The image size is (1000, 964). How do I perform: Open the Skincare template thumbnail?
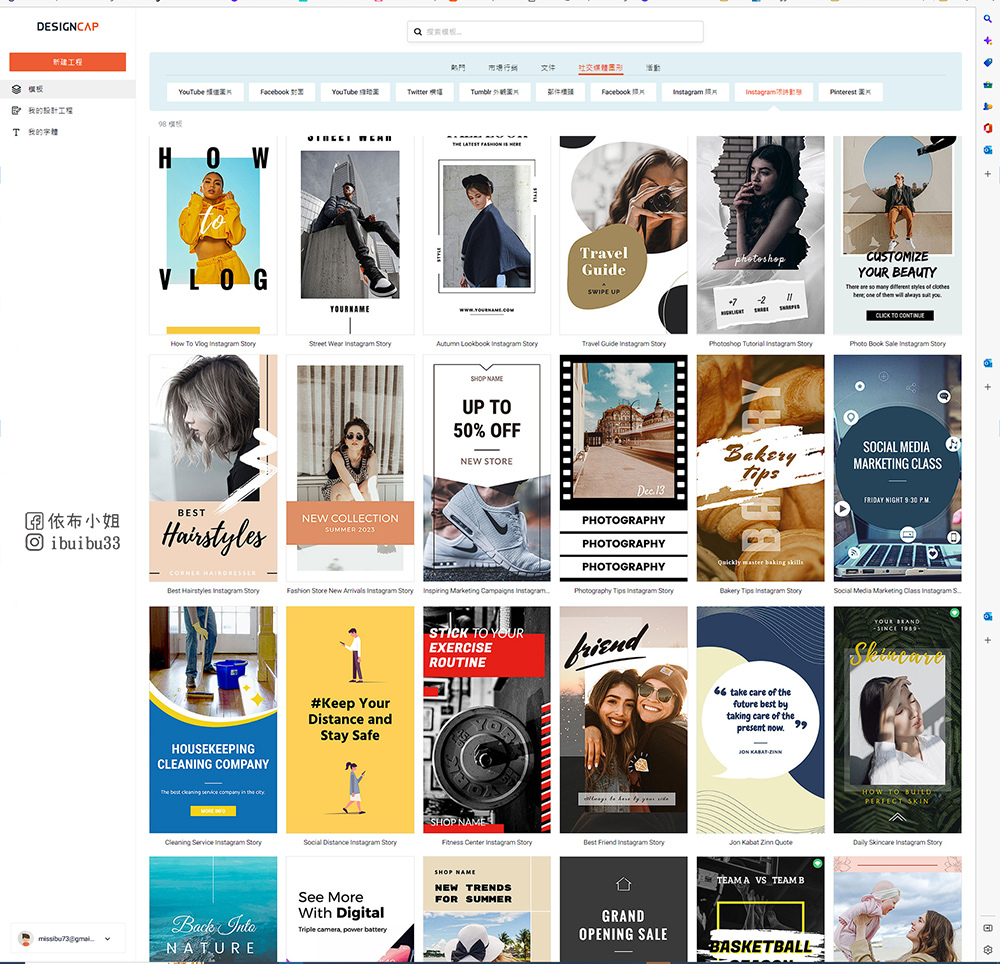pos(897,720)
